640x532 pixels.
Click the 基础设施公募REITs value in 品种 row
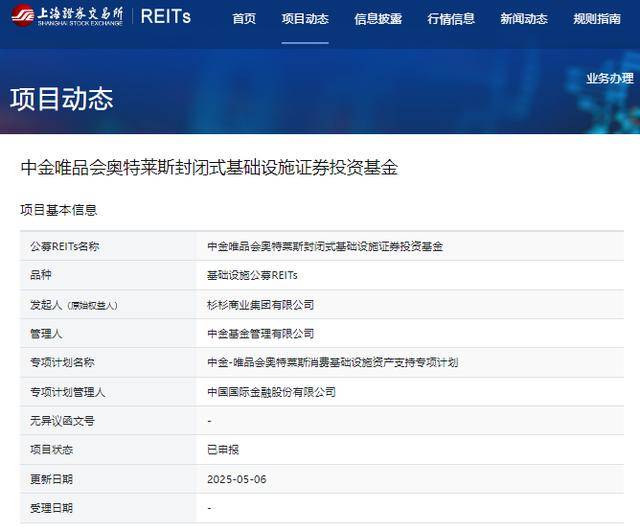coord(252,275)
